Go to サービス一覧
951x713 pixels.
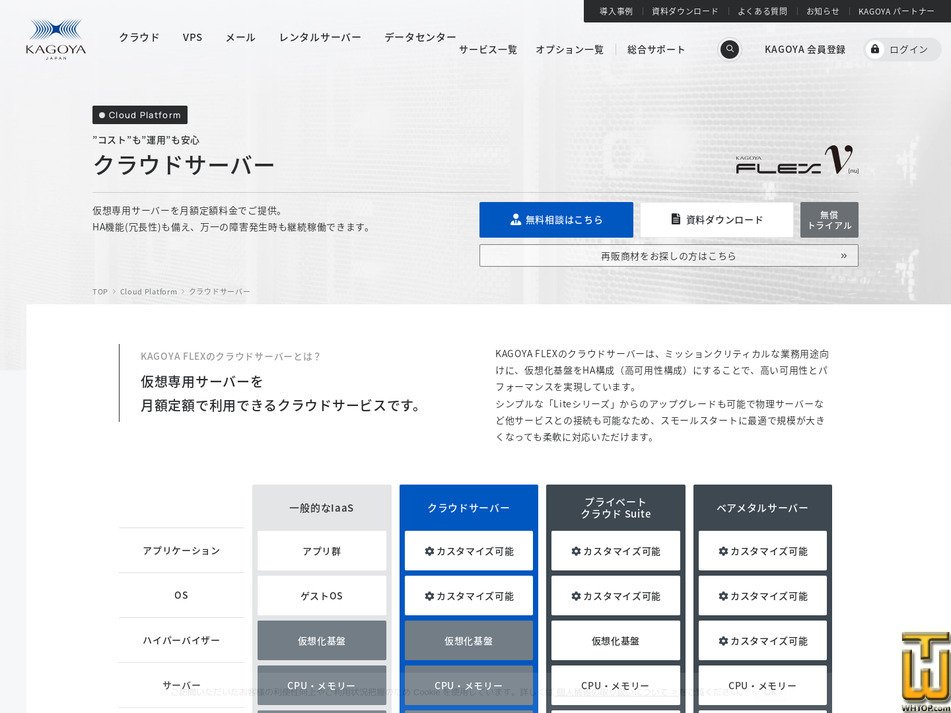(x=488, y=50)
